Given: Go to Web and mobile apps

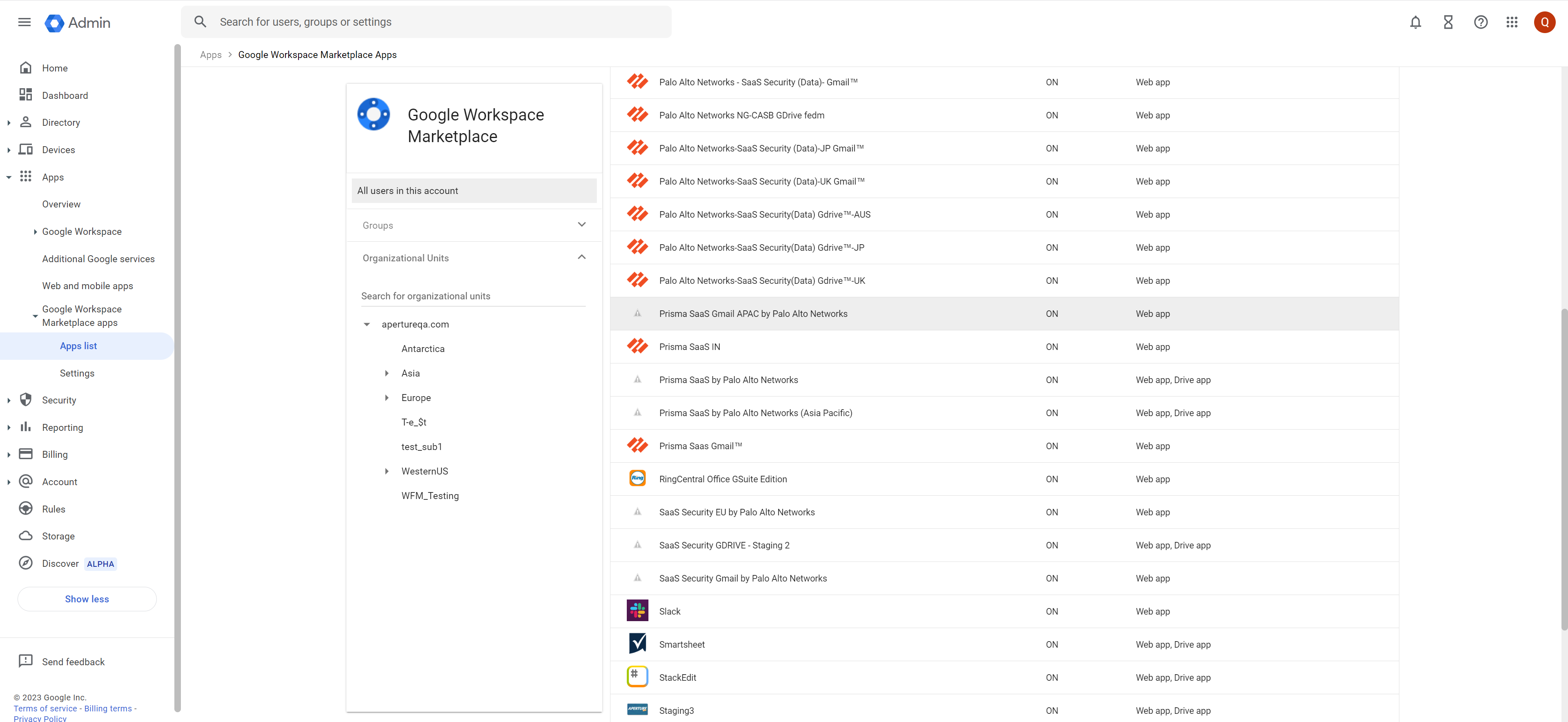Looking at the screenshot, I should 88,285.
